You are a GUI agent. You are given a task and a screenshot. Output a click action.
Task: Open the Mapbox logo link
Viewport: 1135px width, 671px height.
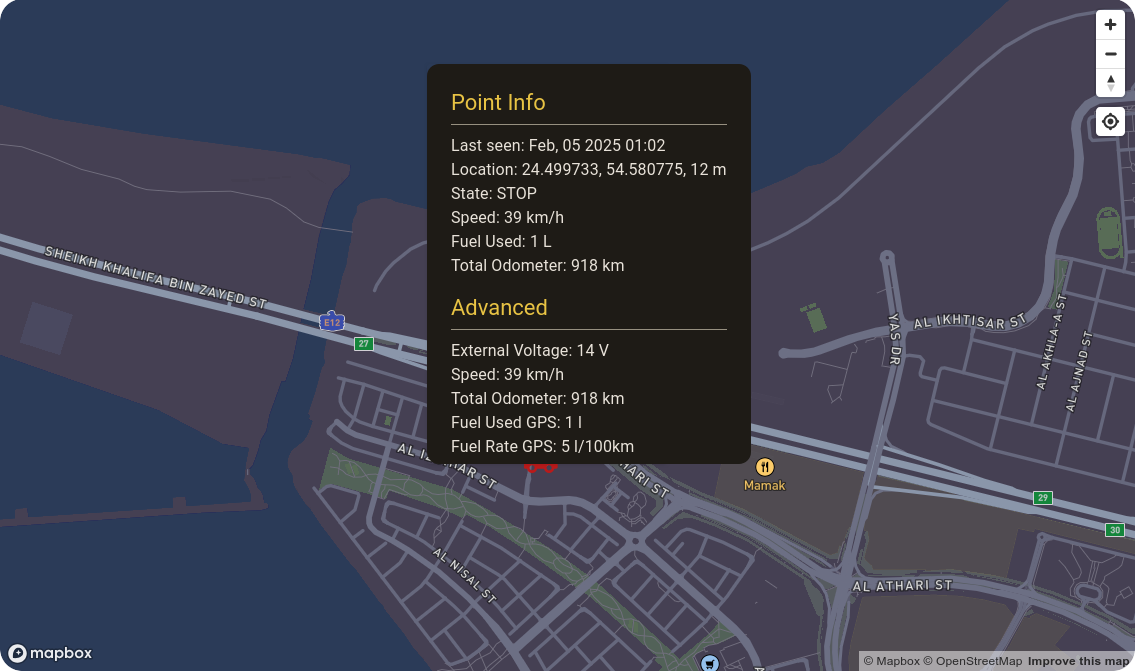click(51, 653)
